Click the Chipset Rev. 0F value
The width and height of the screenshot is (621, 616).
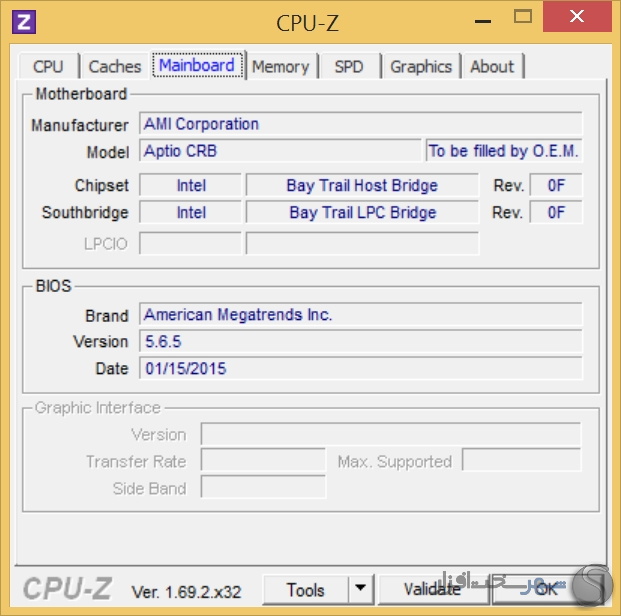click(x=556, y=185)
